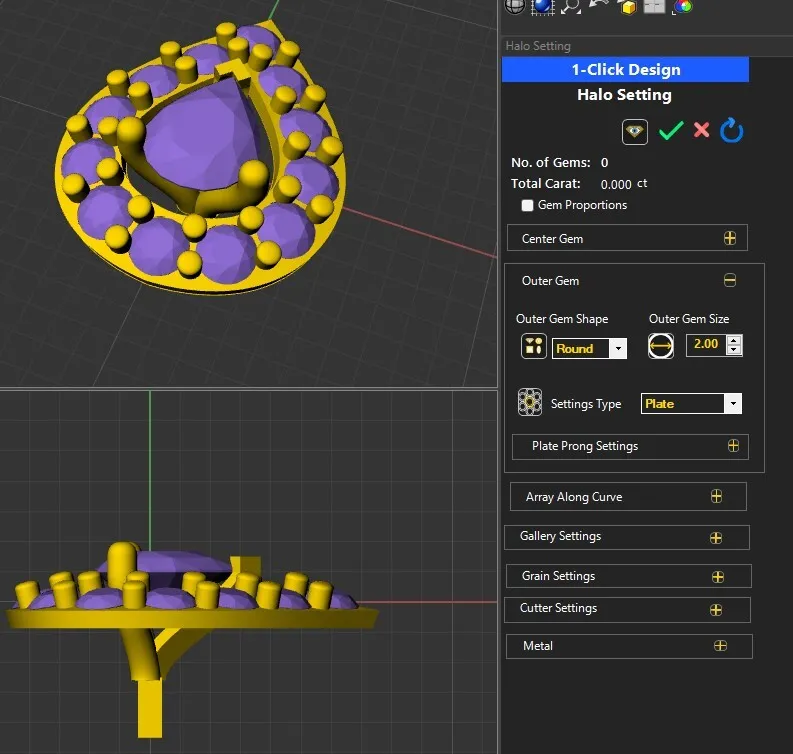Click the Settings Type pattern icon

click(x=530, y=403)
